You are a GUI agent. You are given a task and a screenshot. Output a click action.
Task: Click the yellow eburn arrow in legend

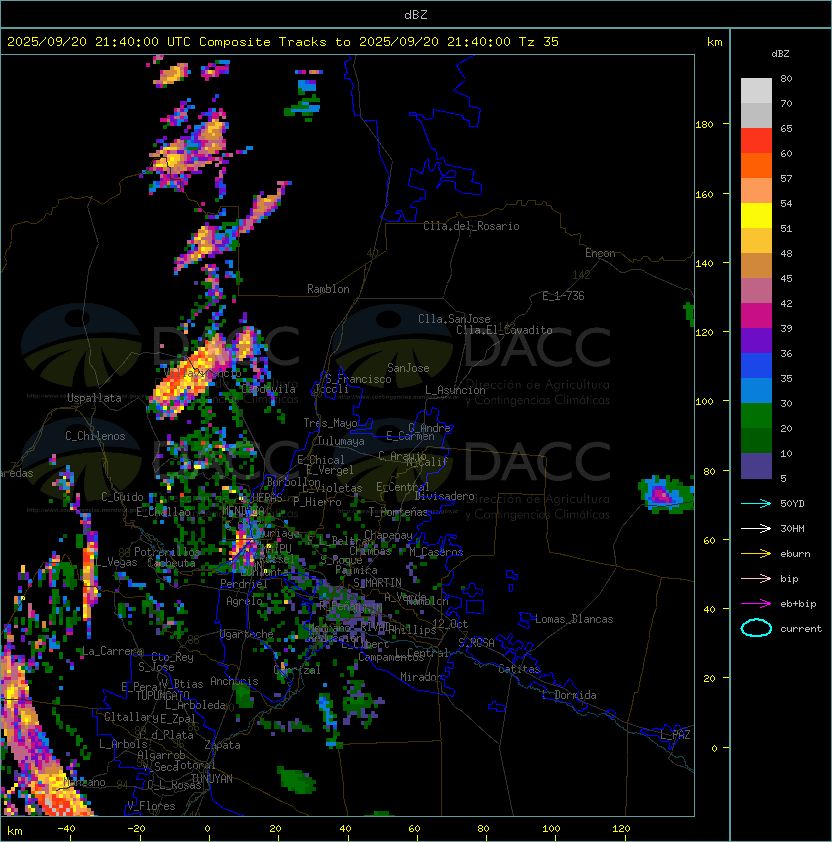tap(756, 554)
